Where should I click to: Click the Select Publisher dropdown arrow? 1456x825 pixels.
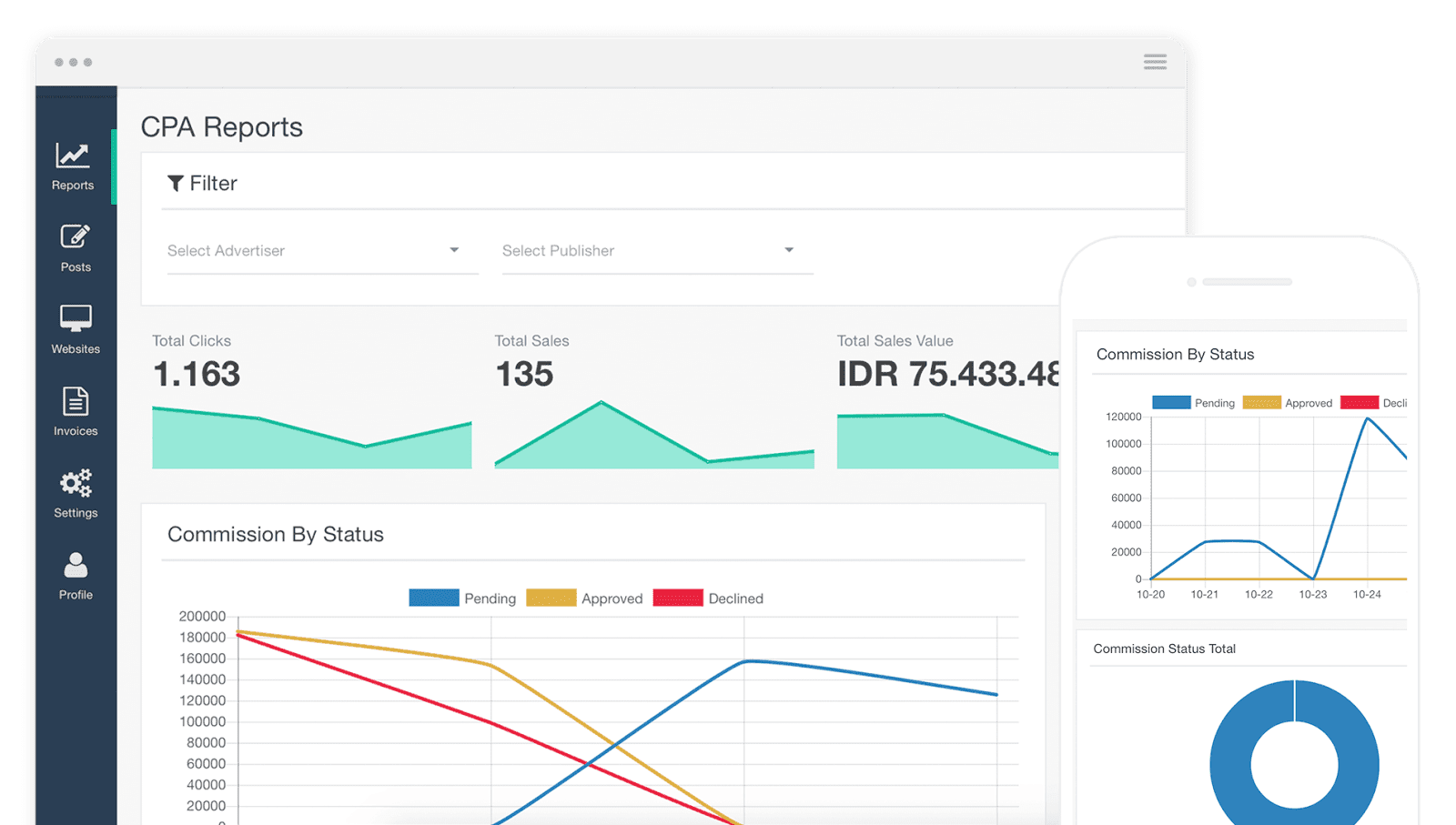[x=789, y=250]
